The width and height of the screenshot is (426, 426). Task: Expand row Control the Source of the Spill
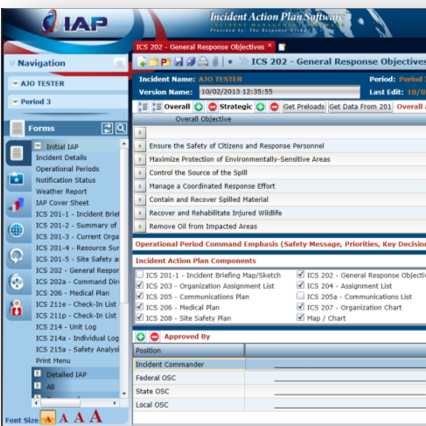pyautogui.click(x=140, y=173)
